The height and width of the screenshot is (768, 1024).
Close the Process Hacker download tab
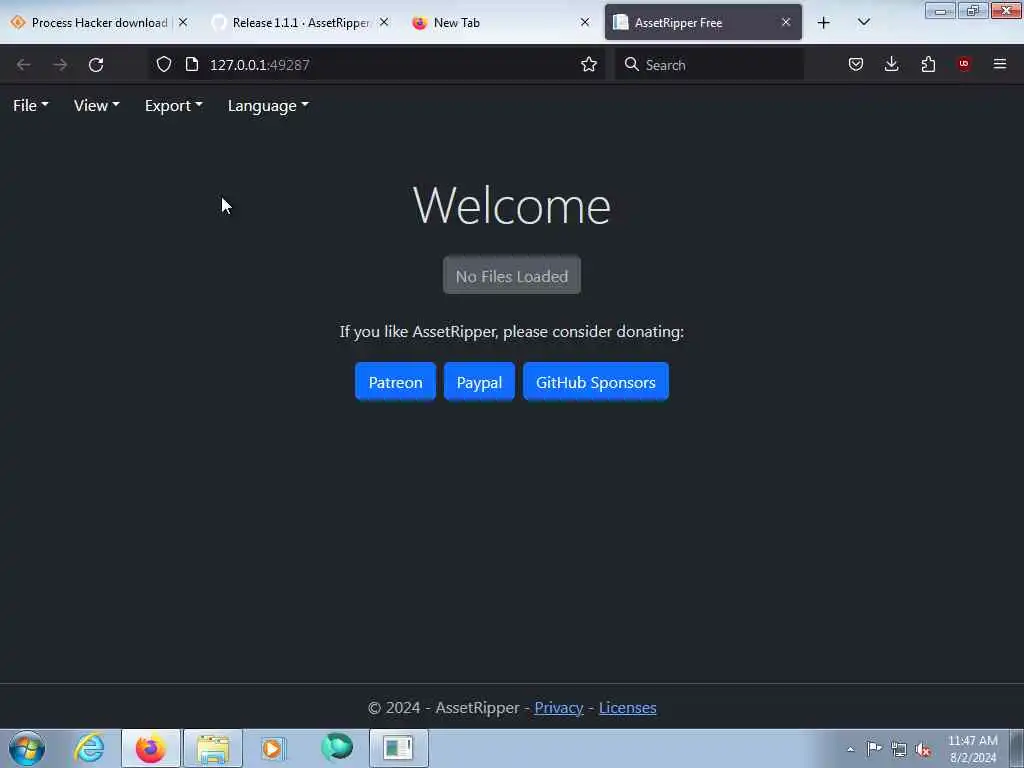tap(184, 22)
